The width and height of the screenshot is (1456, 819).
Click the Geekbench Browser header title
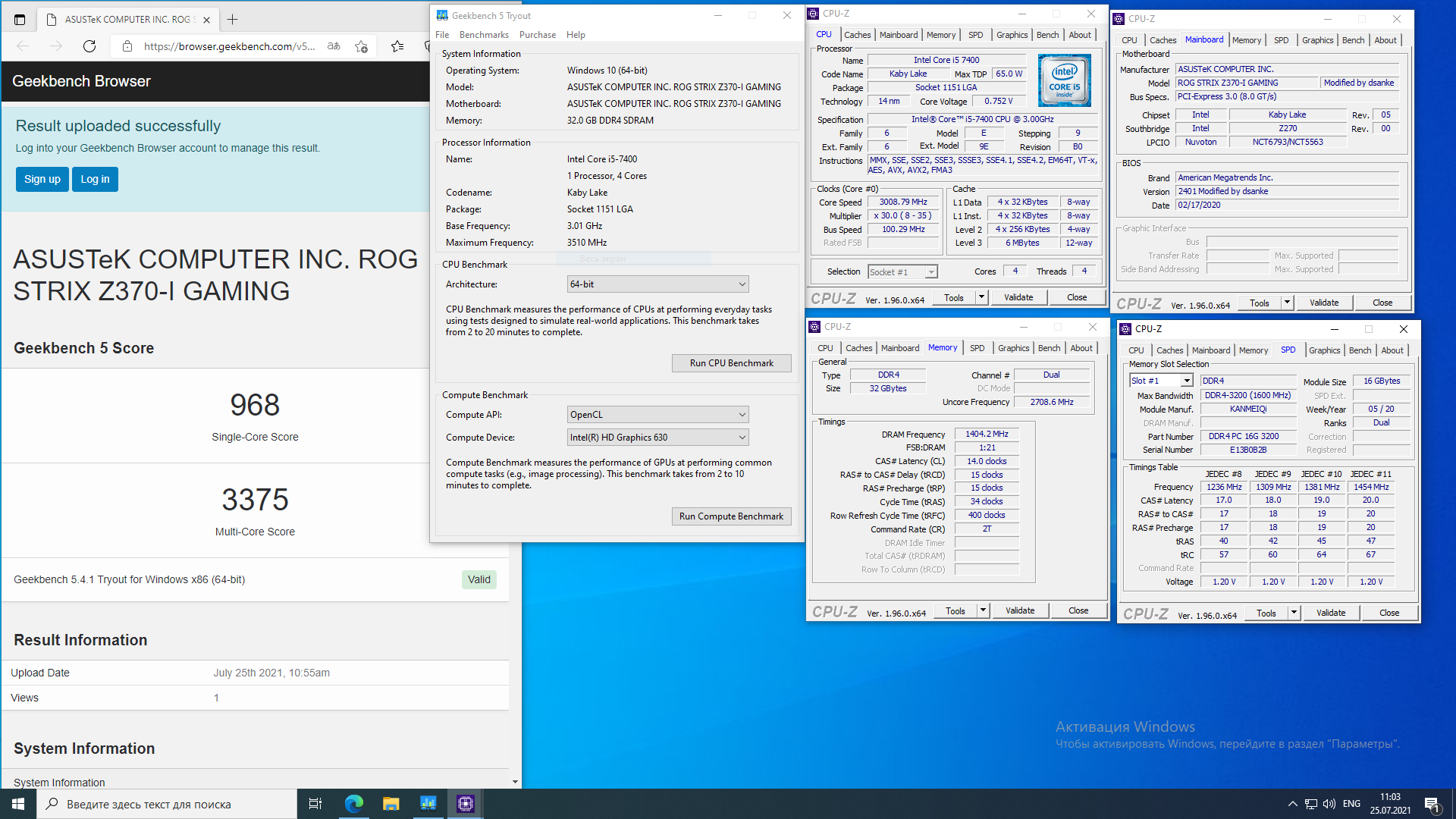click(x=81, y=81)
